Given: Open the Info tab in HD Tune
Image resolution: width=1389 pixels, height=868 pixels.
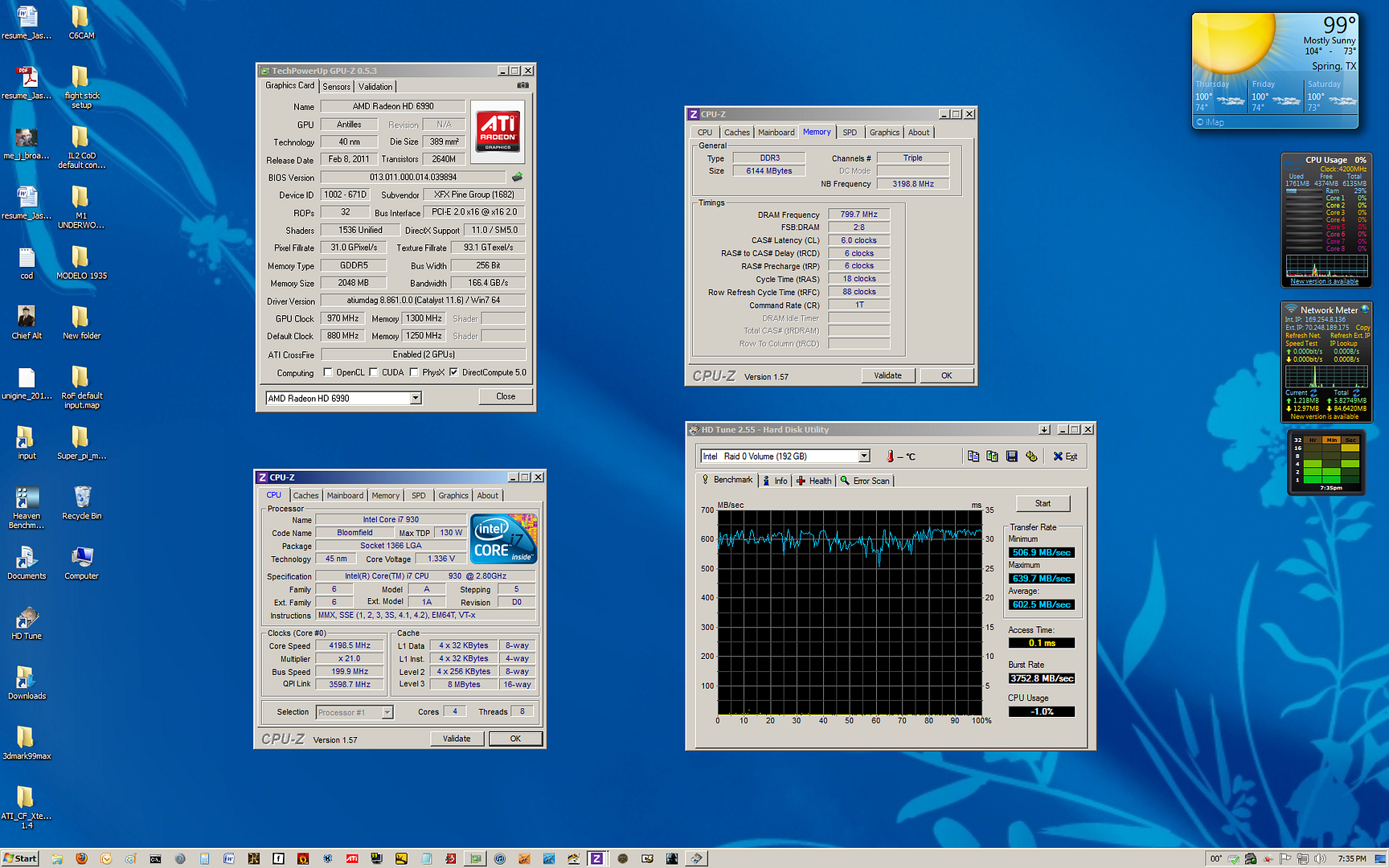Looking at the screenshot, I should tap(775, 481).
